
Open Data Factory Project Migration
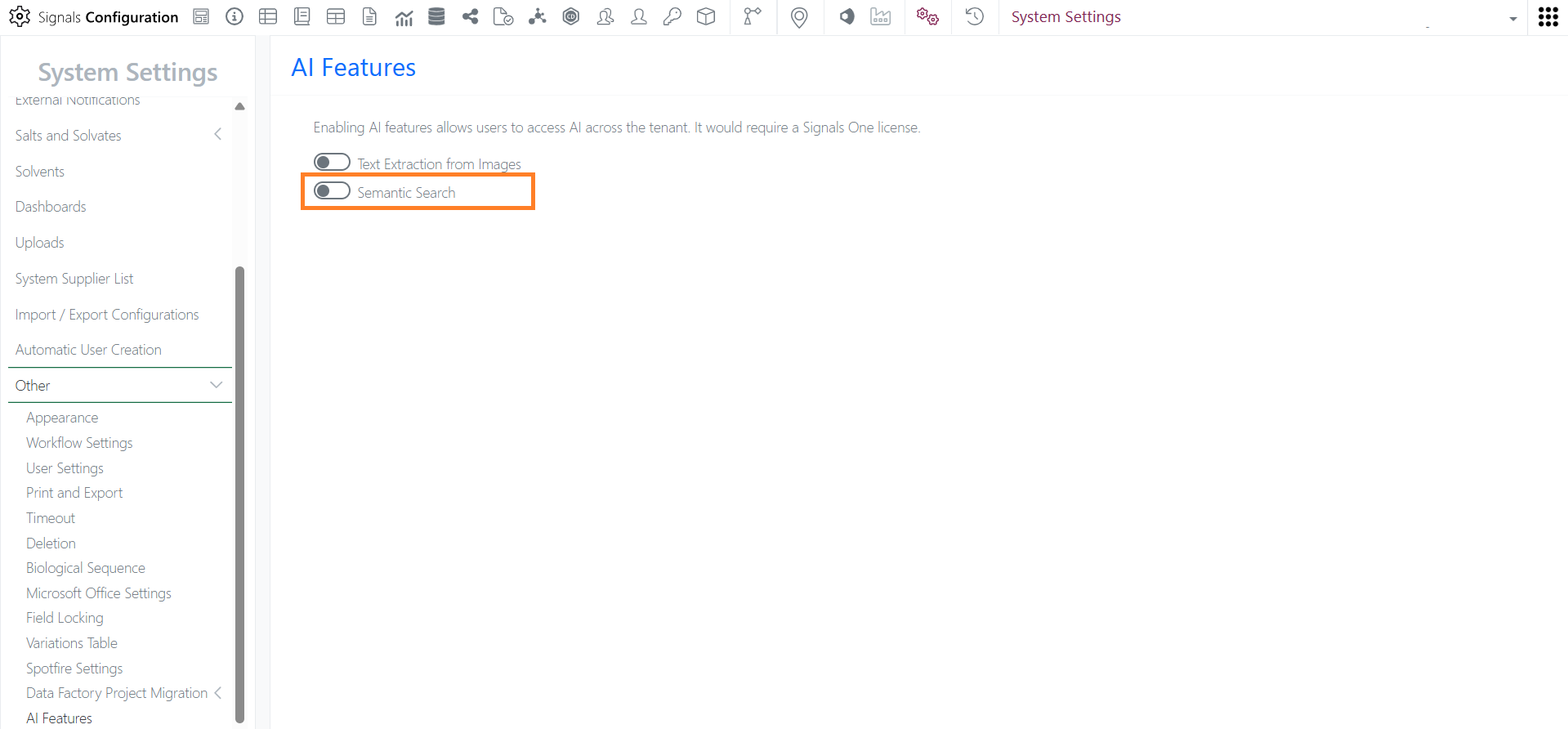click(117, 693)
